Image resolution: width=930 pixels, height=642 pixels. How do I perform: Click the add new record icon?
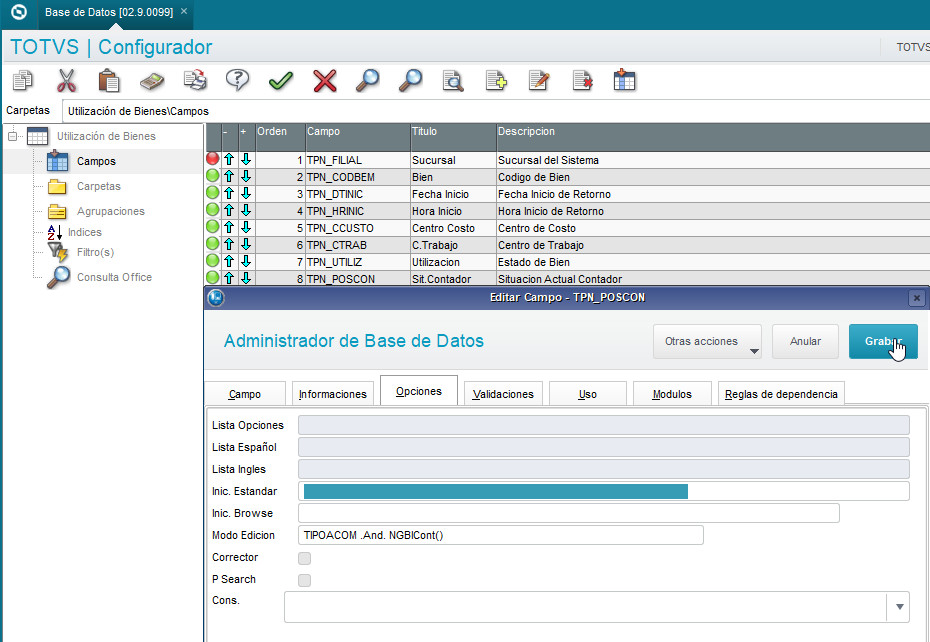496,80
